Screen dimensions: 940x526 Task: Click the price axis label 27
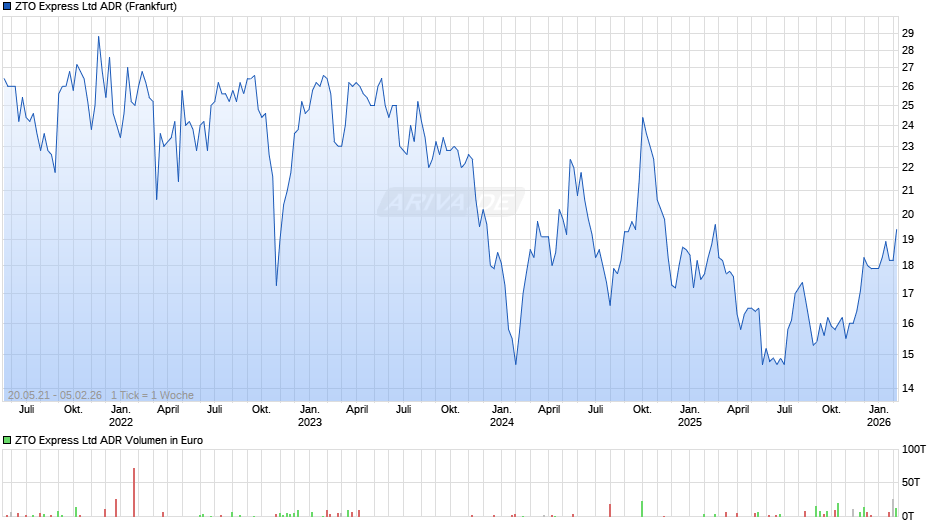pos(908,67)
